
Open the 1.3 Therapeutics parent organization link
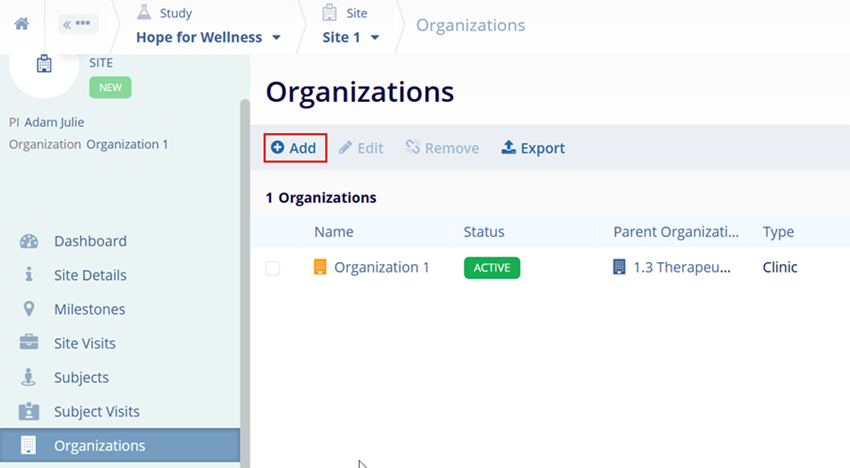pos(681,267)
